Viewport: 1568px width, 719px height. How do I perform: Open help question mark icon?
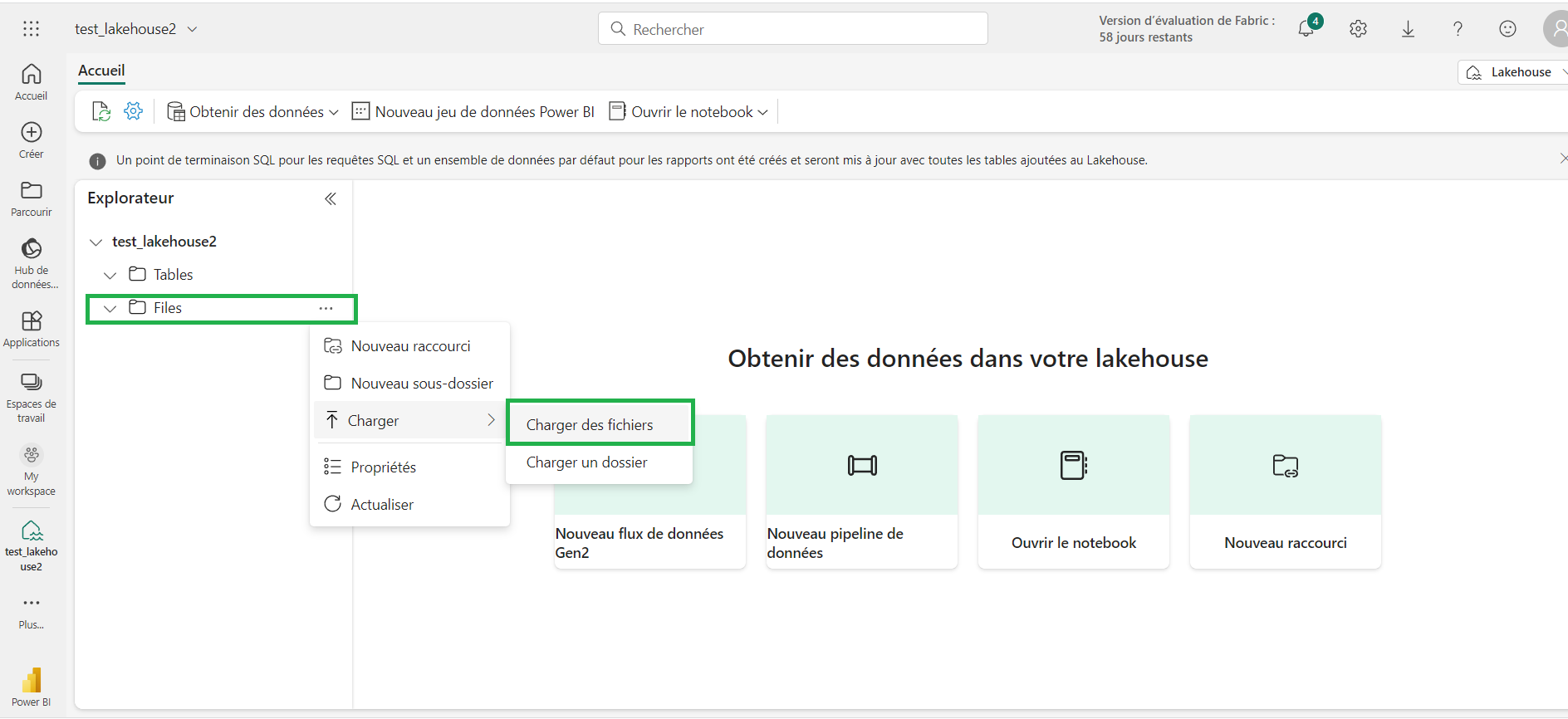pos(1458,29)
